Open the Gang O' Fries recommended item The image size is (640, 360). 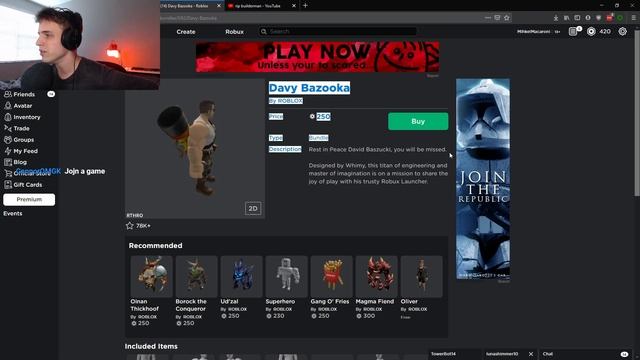click(331, 287)
